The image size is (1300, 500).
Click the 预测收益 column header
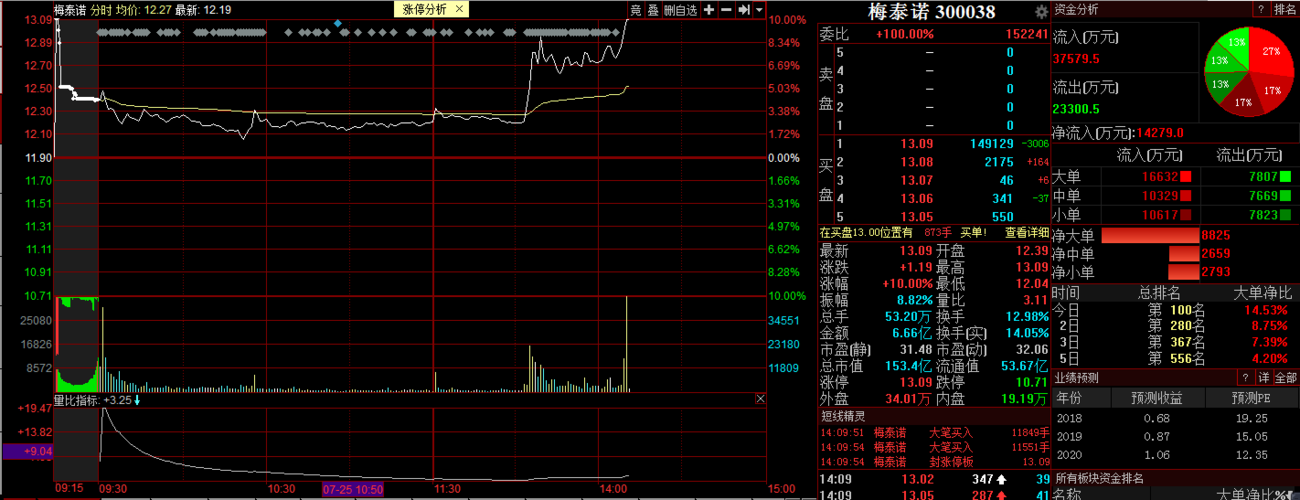click(x=1159, y=397)
